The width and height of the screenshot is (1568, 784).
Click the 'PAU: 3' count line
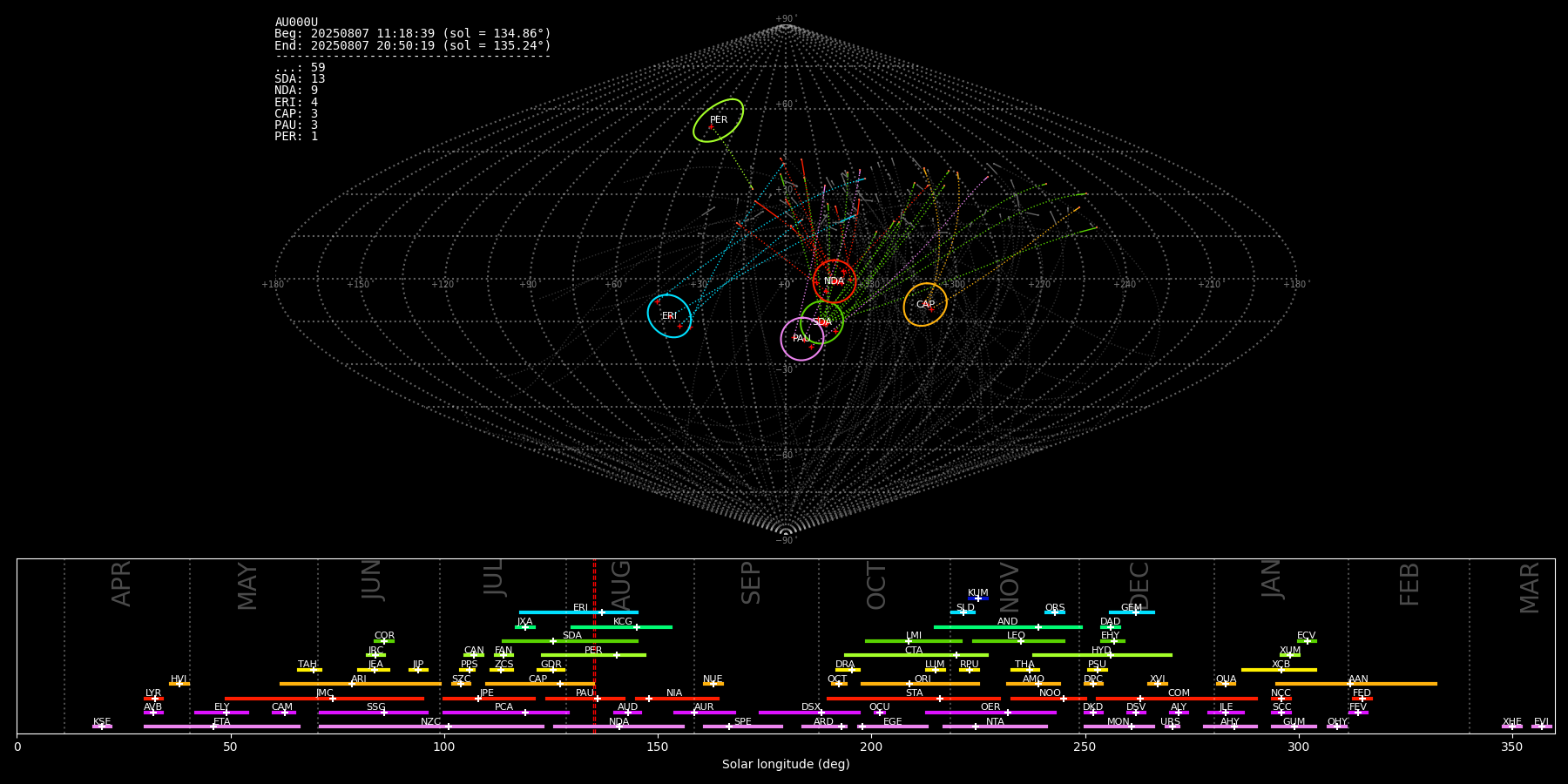296,125
